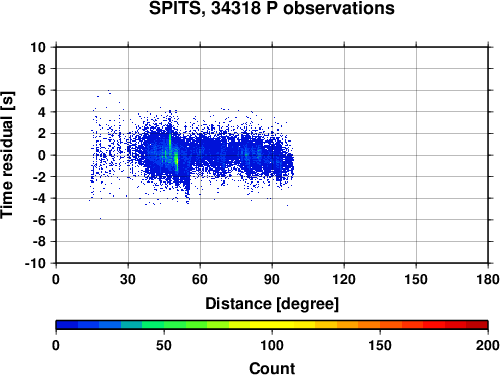Click the y-axis tick label 10

pyautogui.click(x=38, y=47)
